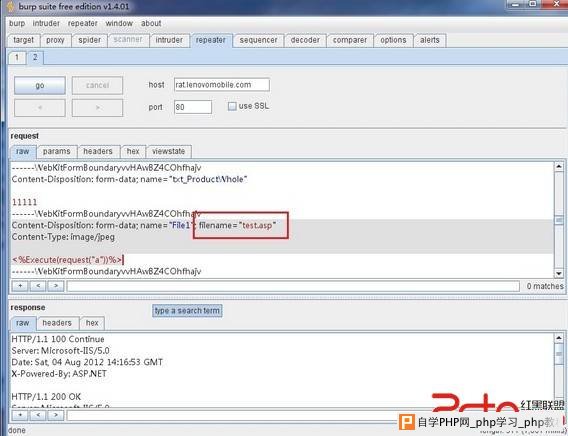Click the response scrollbar up arrow
Screen dimensions: 568x436
pyautogui.click(x=559, y=338)
